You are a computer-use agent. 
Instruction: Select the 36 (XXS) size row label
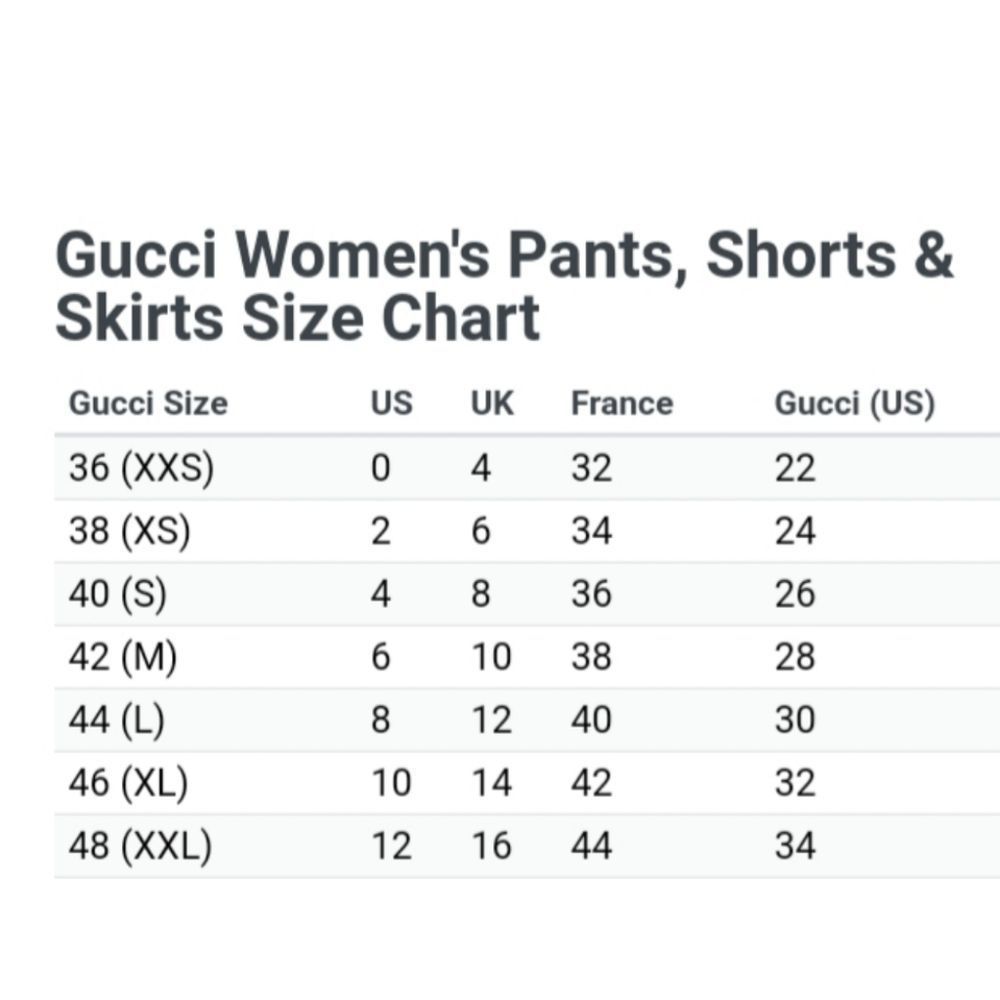coord(141,468)
